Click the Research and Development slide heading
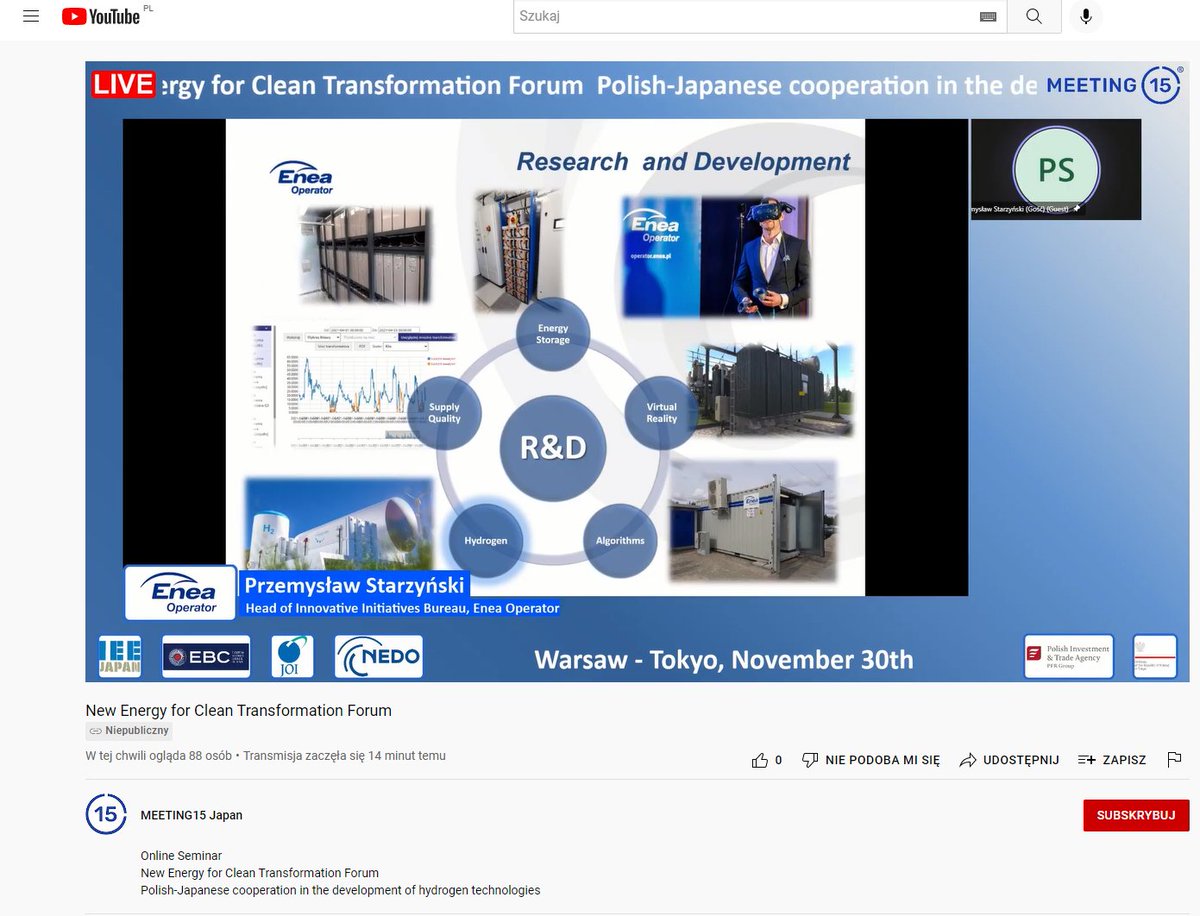The width and height of the screenshot is (1200, 916). coord(683,161)
